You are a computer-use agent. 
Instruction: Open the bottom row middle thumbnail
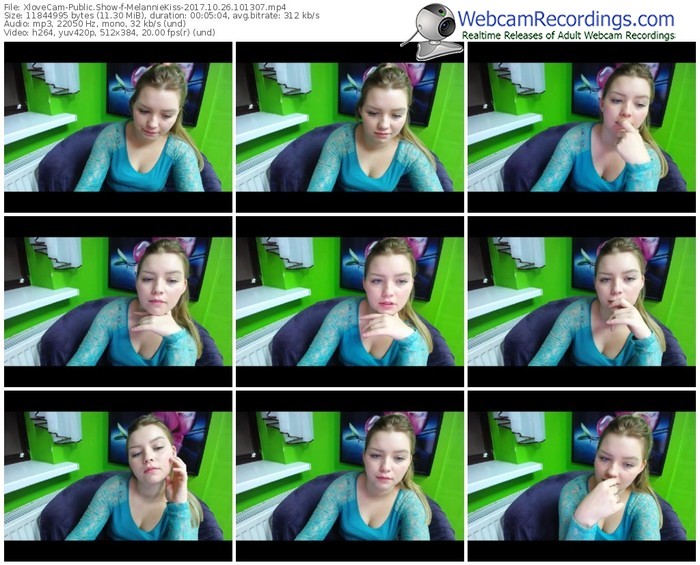point(349,476)
